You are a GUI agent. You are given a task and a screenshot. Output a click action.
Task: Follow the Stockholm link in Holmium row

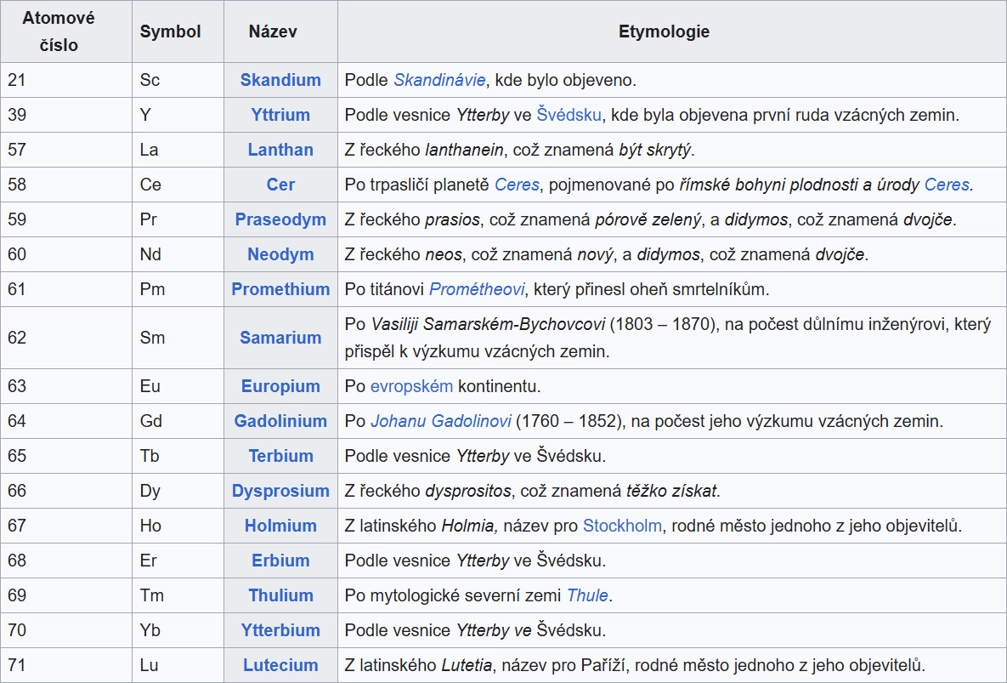click(x=622, y=525)
